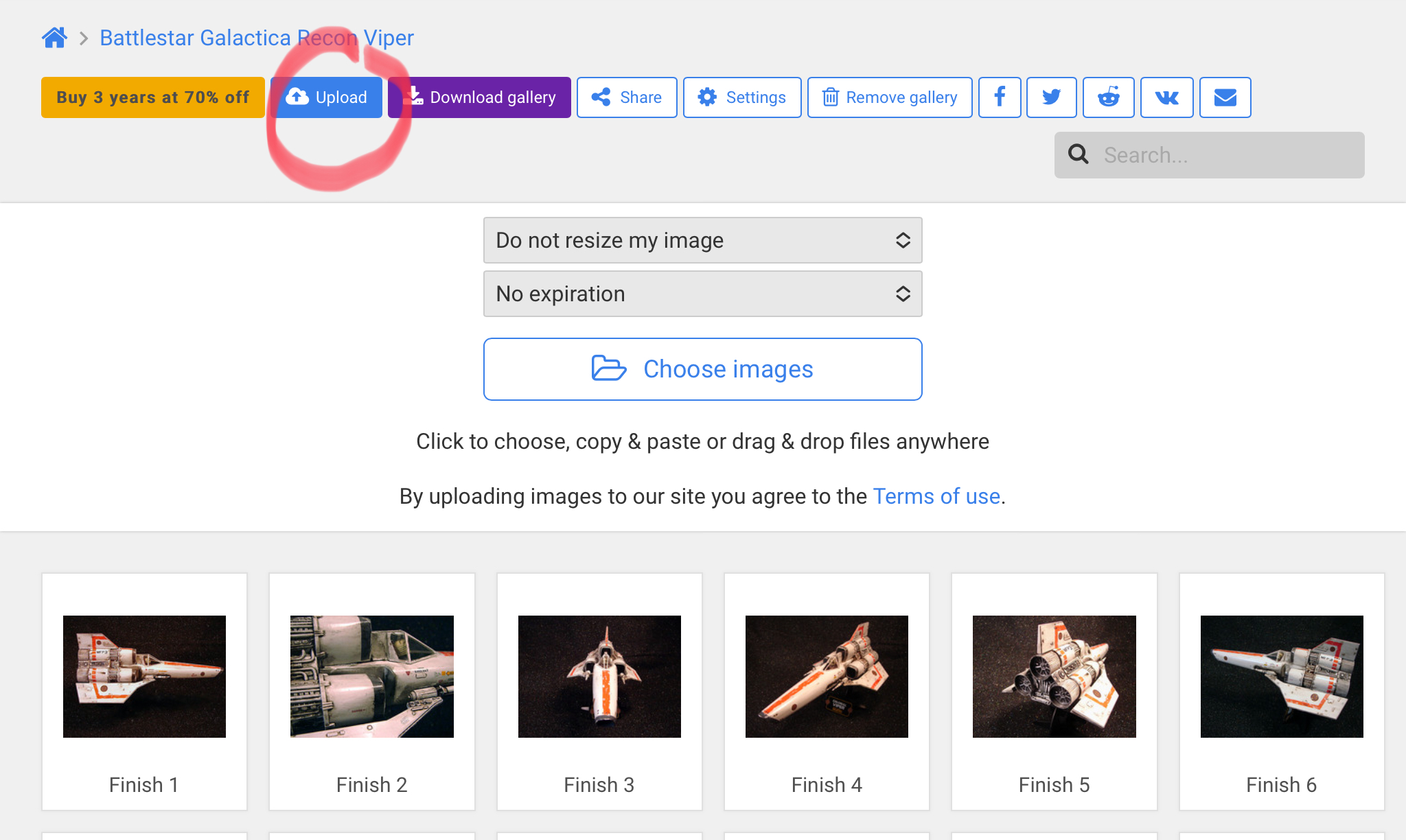Open the Terms of use link
Image resolution: width=1406 pixels, height=840 pixels.
click(x=936, y=496)
